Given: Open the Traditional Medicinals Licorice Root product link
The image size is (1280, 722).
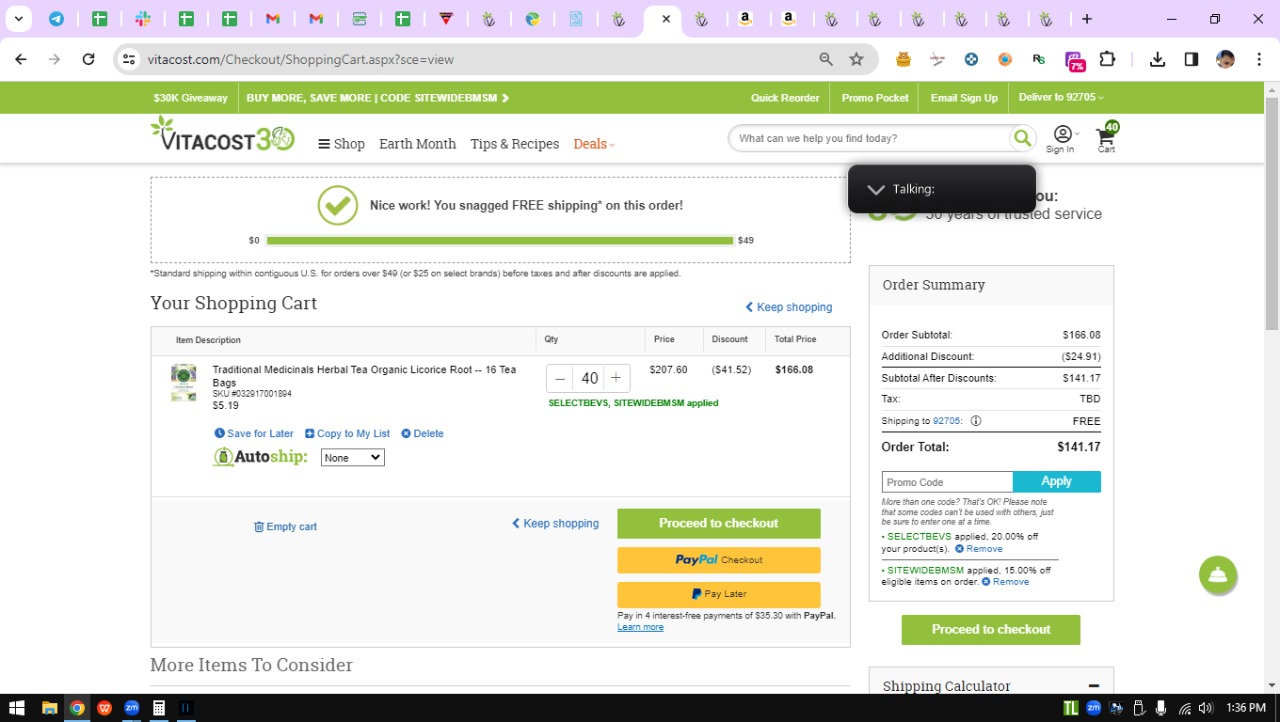Looking at the screenshot, I should point(364,376).
